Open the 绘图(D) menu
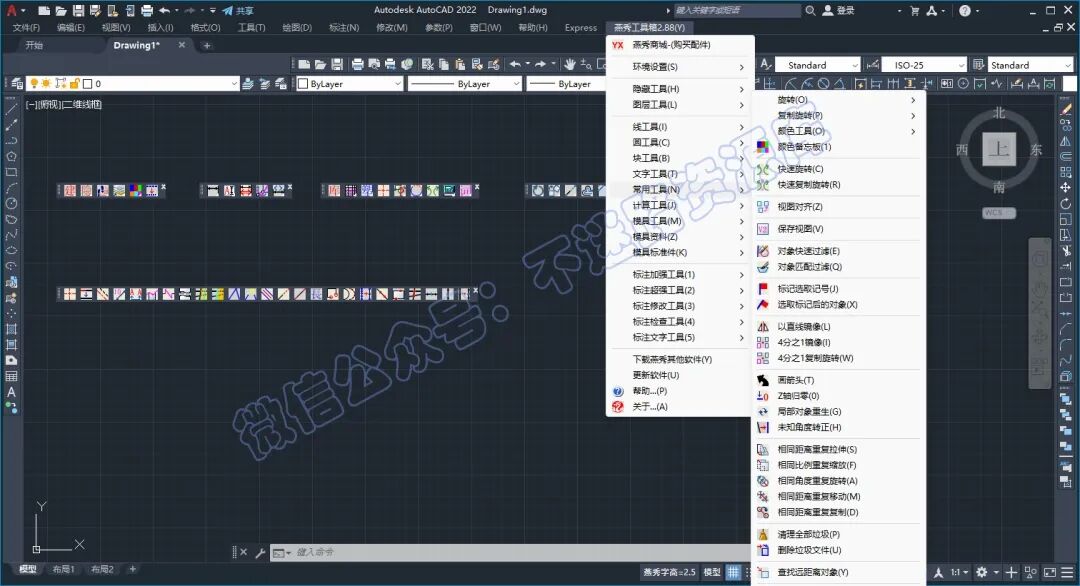 297,28
